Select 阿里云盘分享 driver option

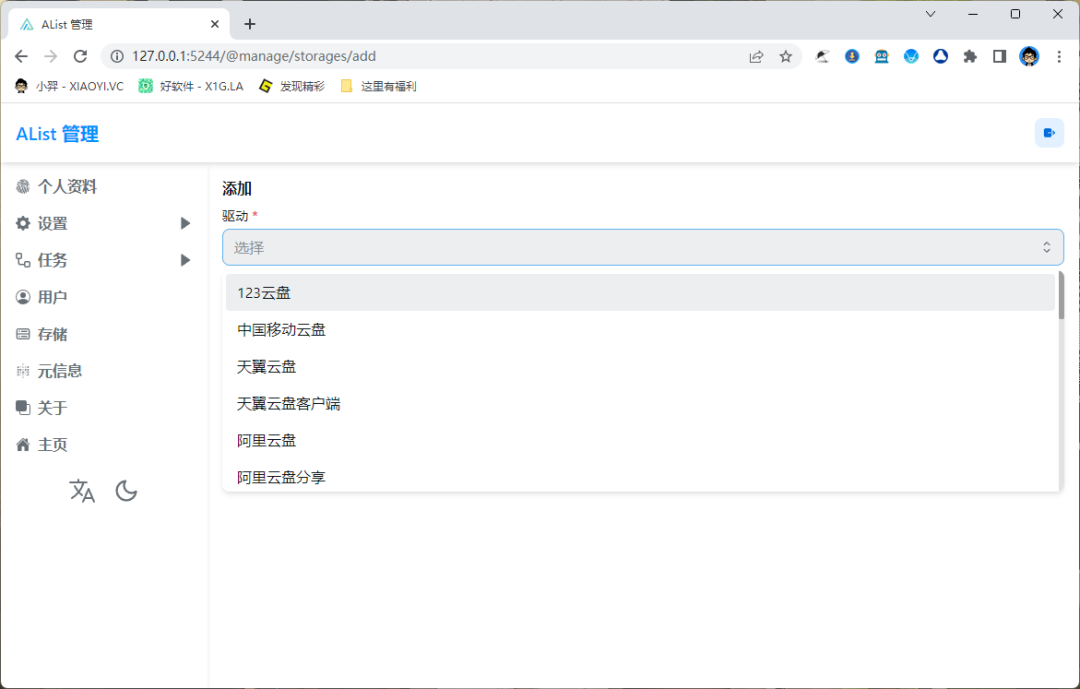(x=640, y=477)
